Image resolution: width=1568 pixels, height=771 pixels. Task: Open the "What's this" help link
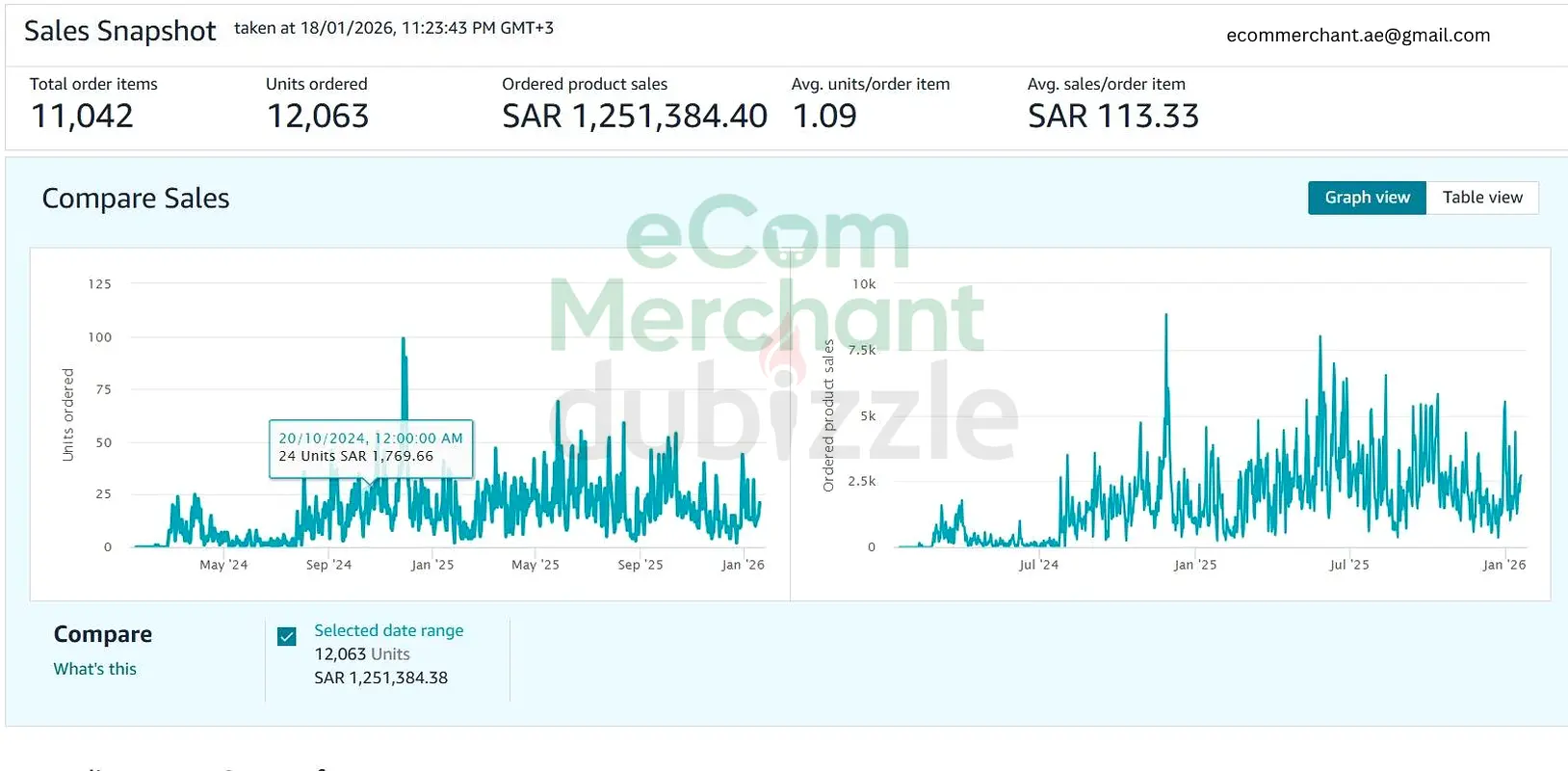94,669
